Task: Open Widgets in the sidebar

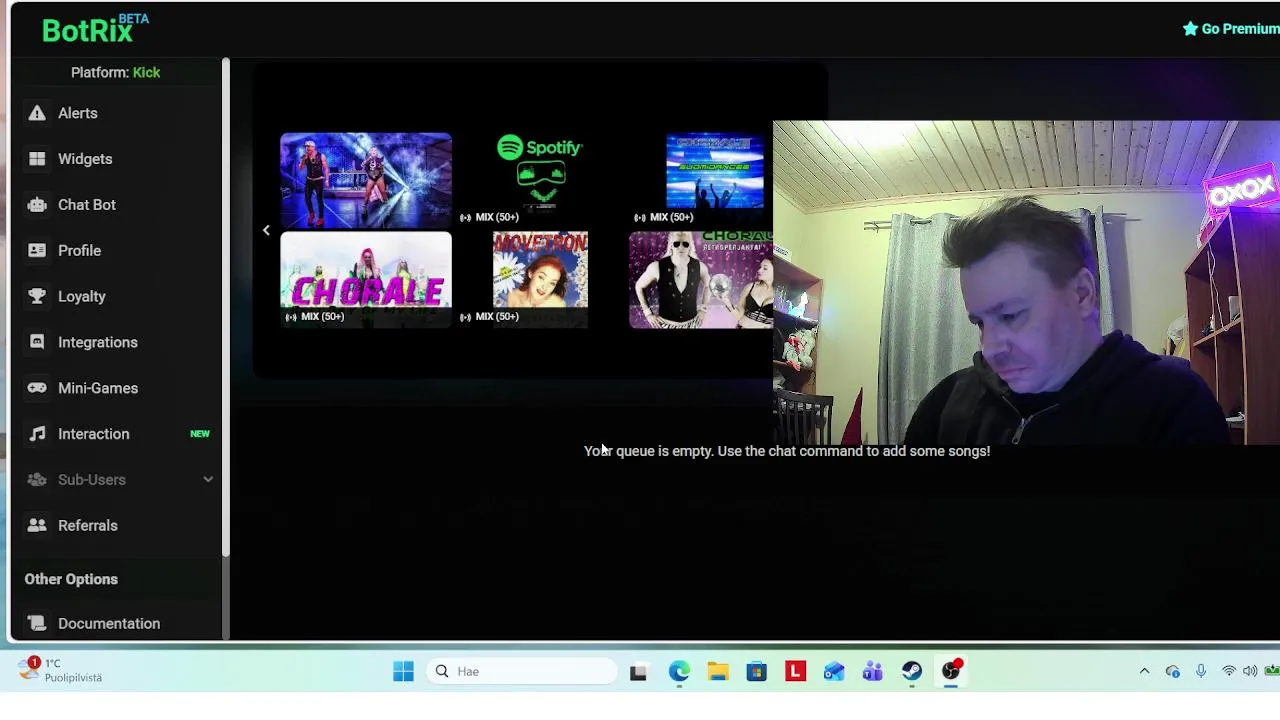Action: 115,159
